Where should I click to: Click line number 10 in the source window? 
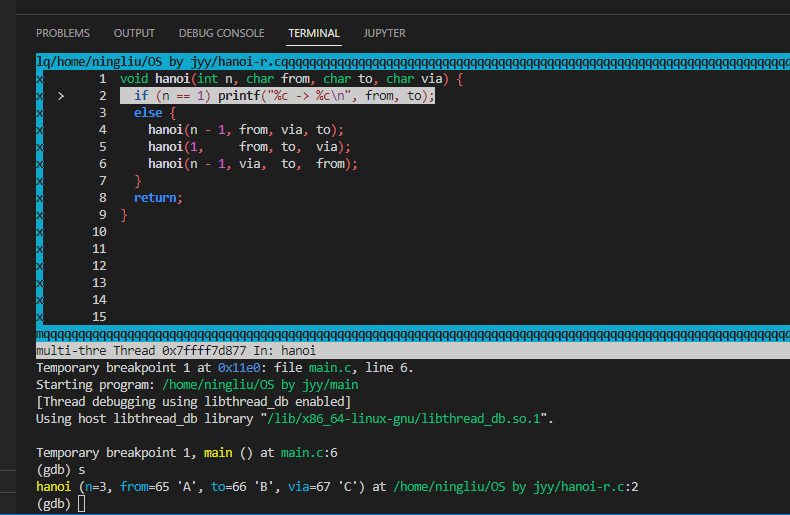(x=99, y=232)
